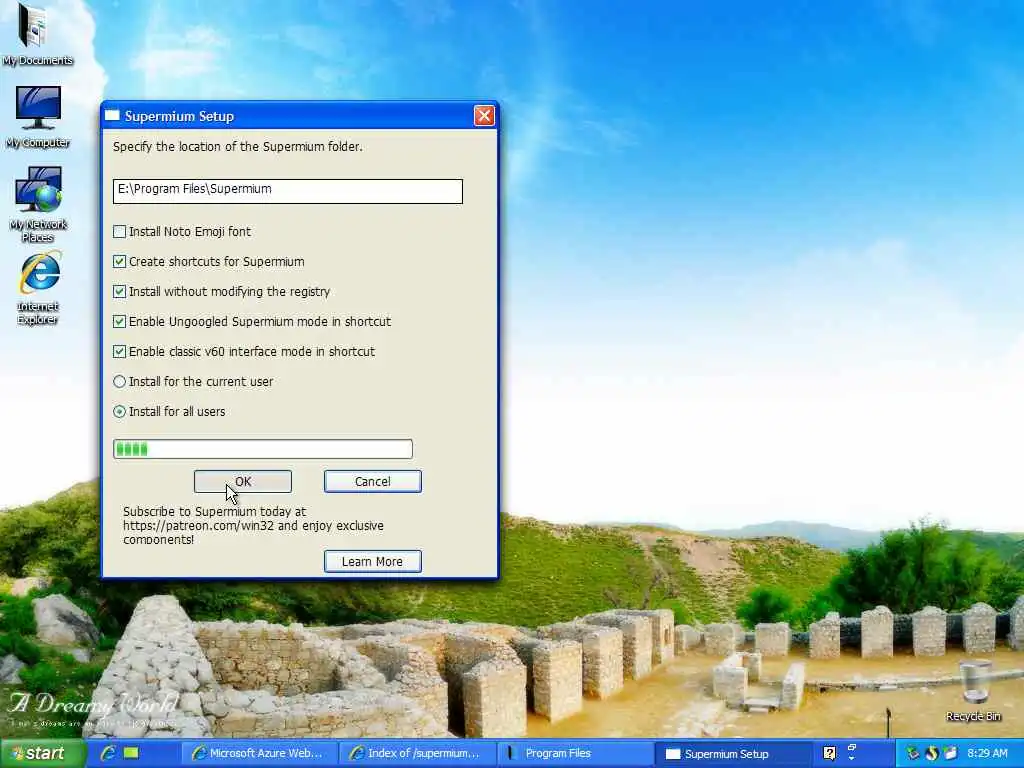Image resolution: width=1024 pixels, height=768 pixels.
Task: Open the Recycle Bin icon
Action: pyautogui.click(x=973, y=691)
